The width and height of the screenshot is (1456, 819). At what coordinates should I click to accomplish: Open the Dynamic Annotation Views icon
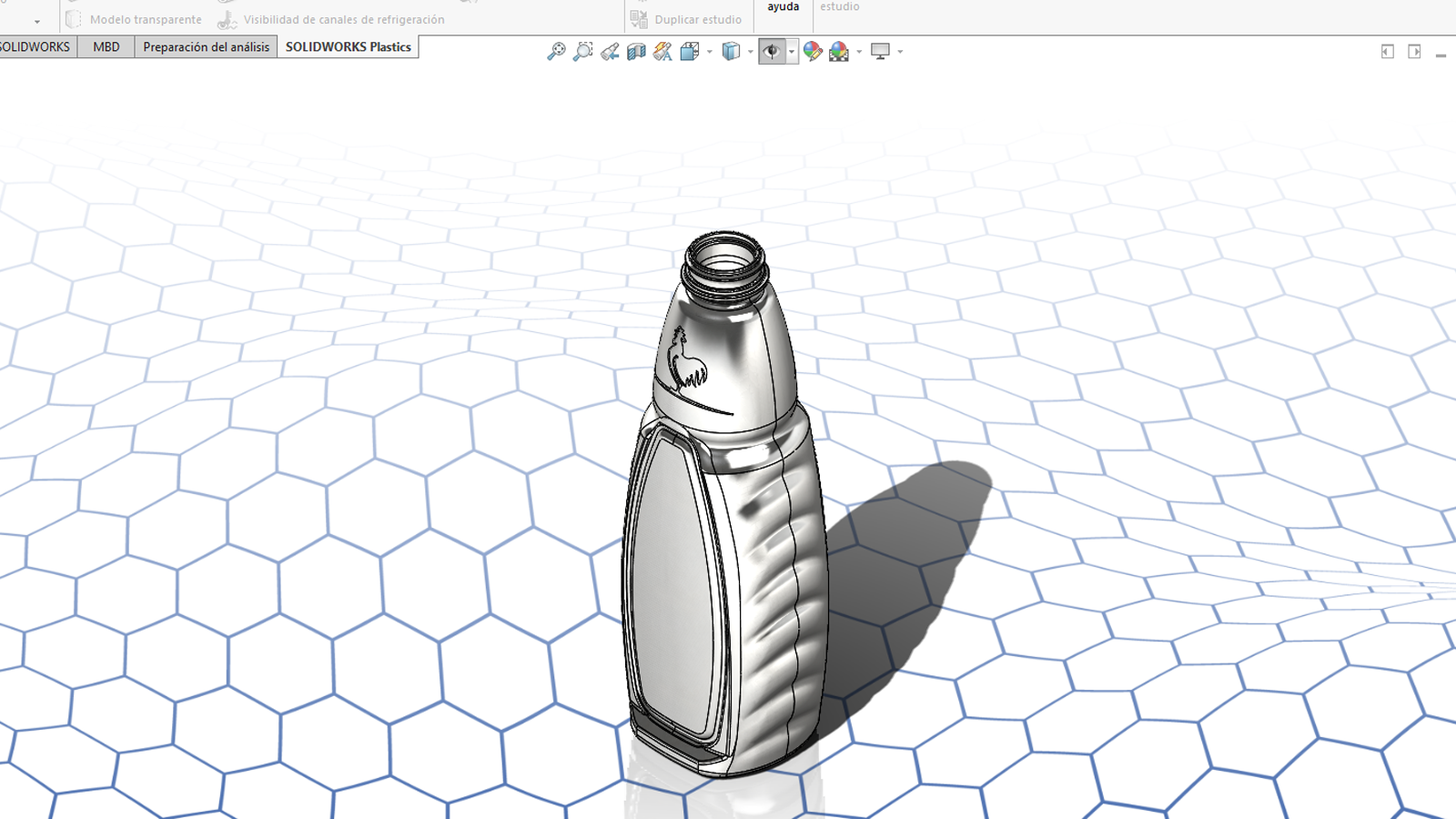point(662,52)
